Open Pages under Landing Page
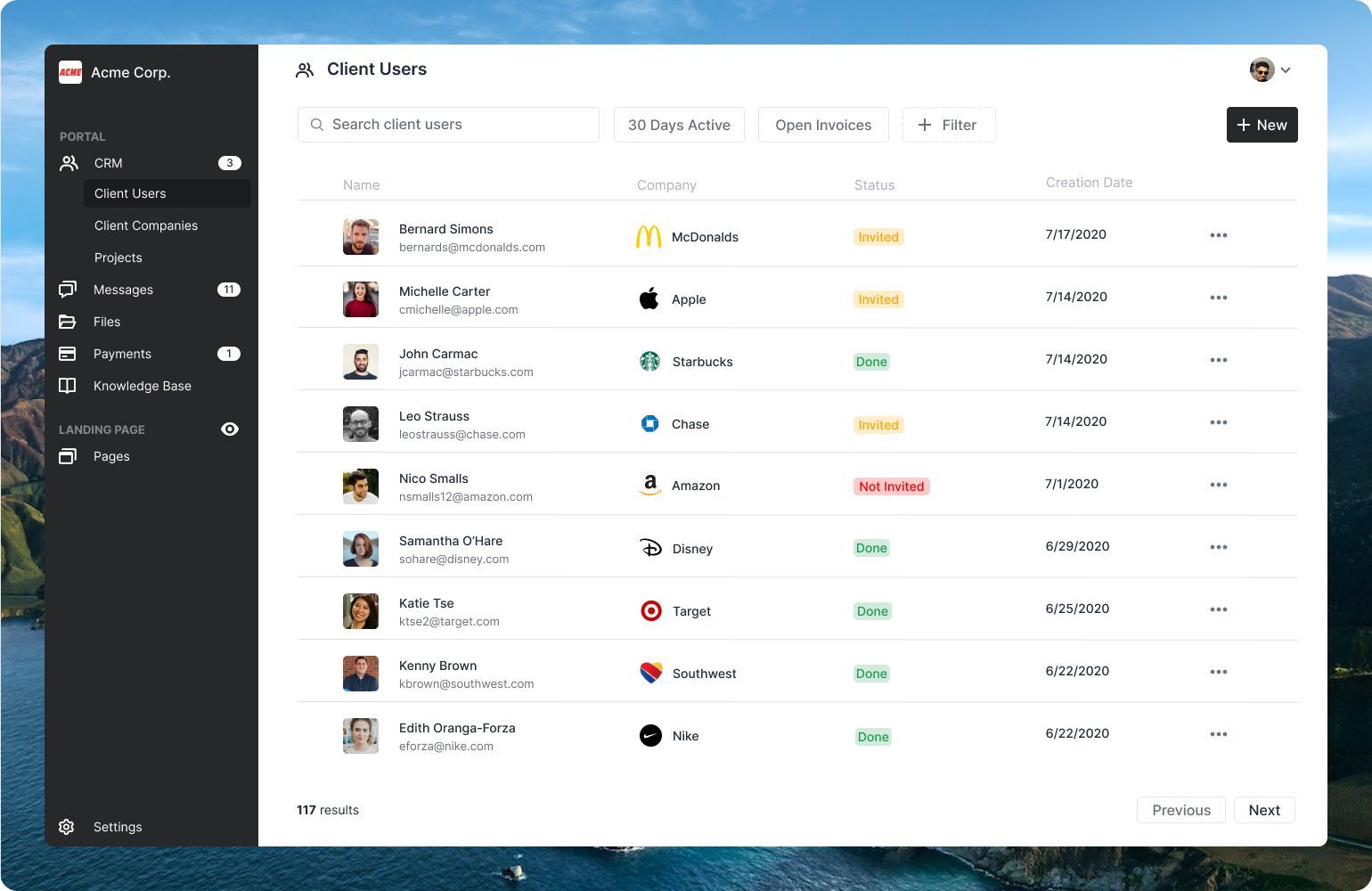The width and height of the screenshot is (1372, 891). tap(111, 456)
